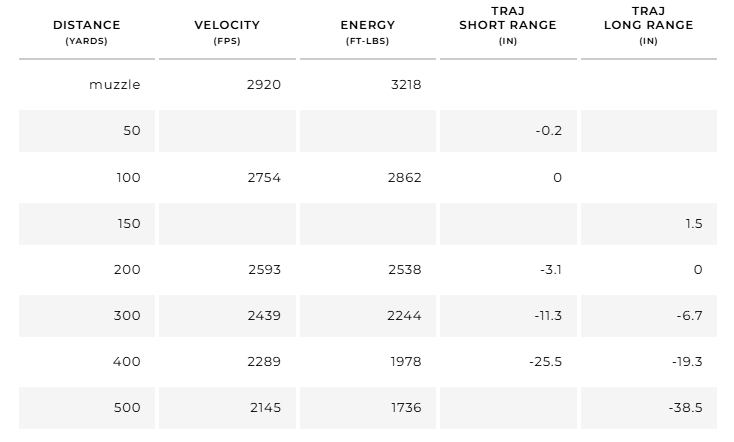The height and width of the screenshot is (442, 734).
Task: Select the muzzle velocity value 2920
Action: pos(264,85)
